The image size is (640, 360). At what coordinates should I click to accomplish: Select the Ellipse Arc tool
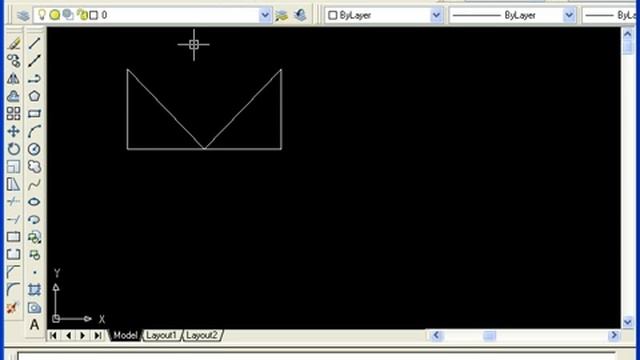click(34, 219)
